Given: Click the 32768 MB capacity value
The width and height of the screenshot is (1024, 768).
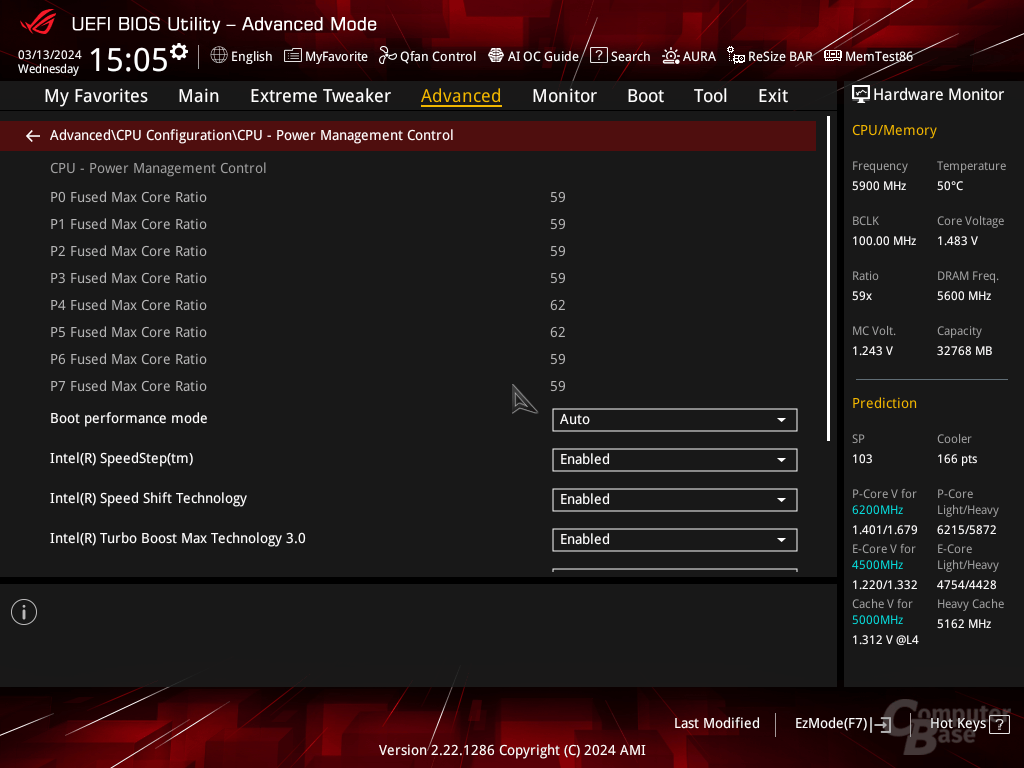Looking at the screenshot, I should point(965,351).
